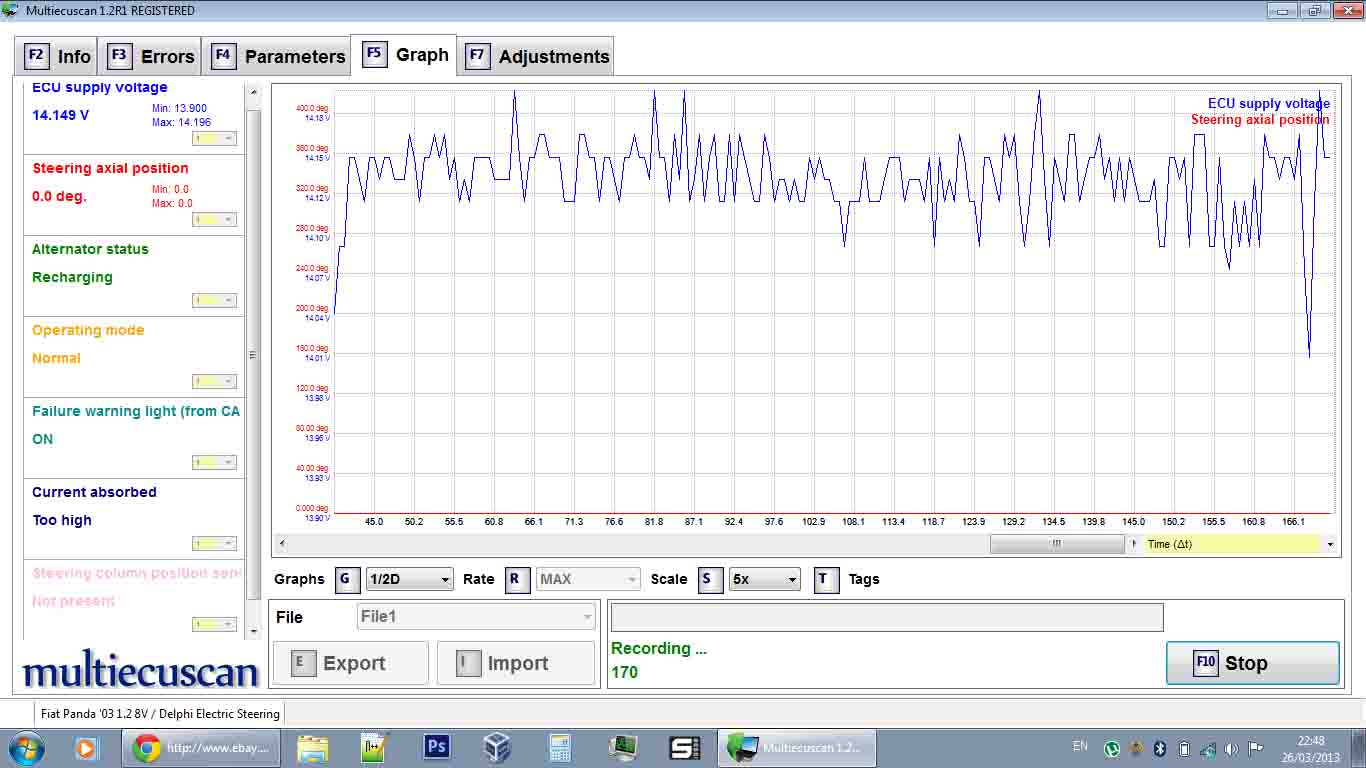Click the G key icon beside Graphs
The width and height of the screenshot is (1366, 768).
(347, 579)
